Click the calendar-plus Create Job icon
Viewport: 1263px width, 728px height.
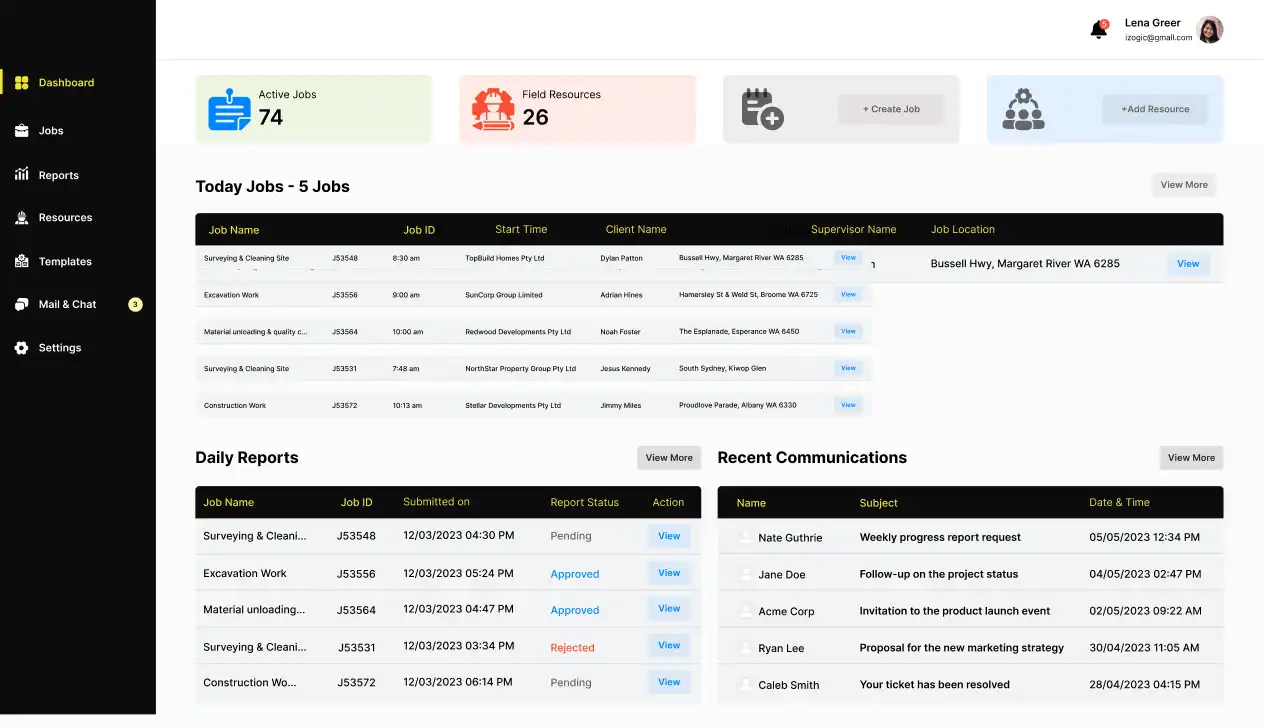coord(762,109)
